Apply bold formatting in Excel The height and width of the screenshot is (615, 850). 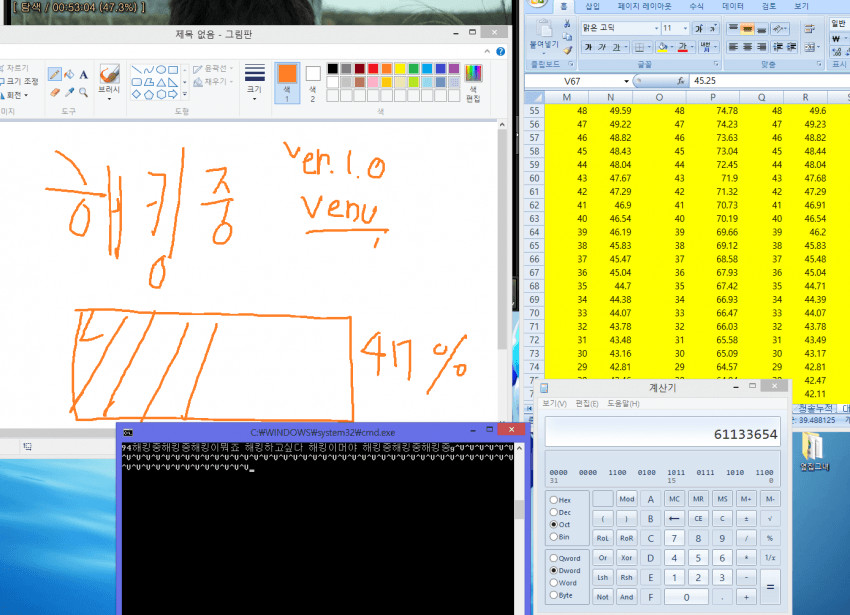tap(588, 48)
